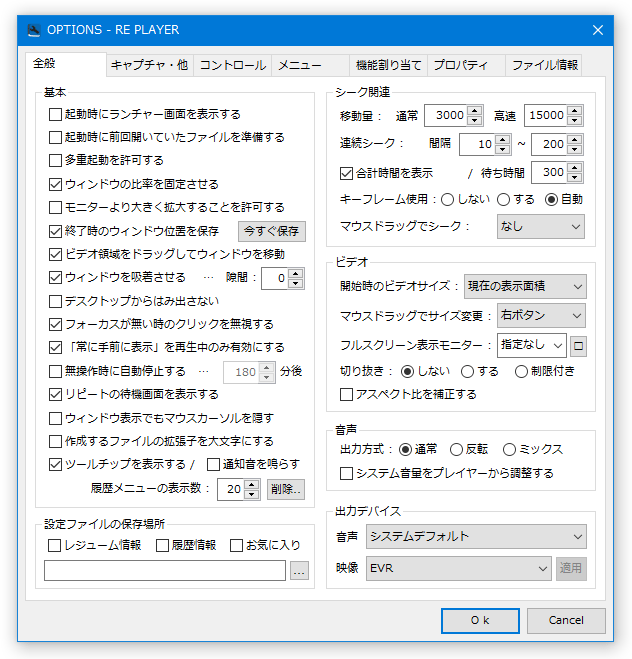This screenshot has width=632, height=659.
Task: Increase the 間隔 10 spinner value
Action: [x=503, y=139]
